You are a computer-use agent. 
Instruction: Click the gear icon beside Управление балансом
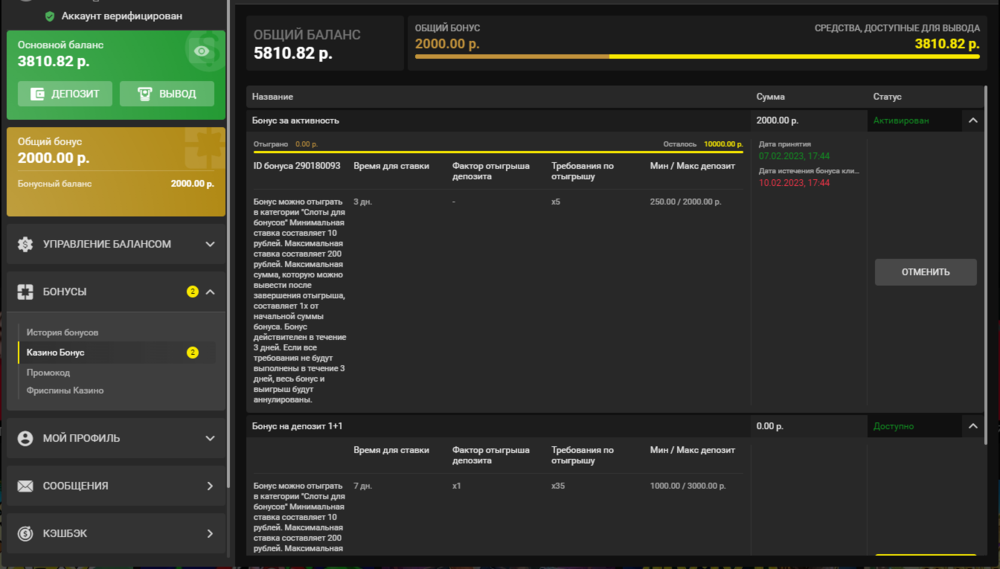25,244
